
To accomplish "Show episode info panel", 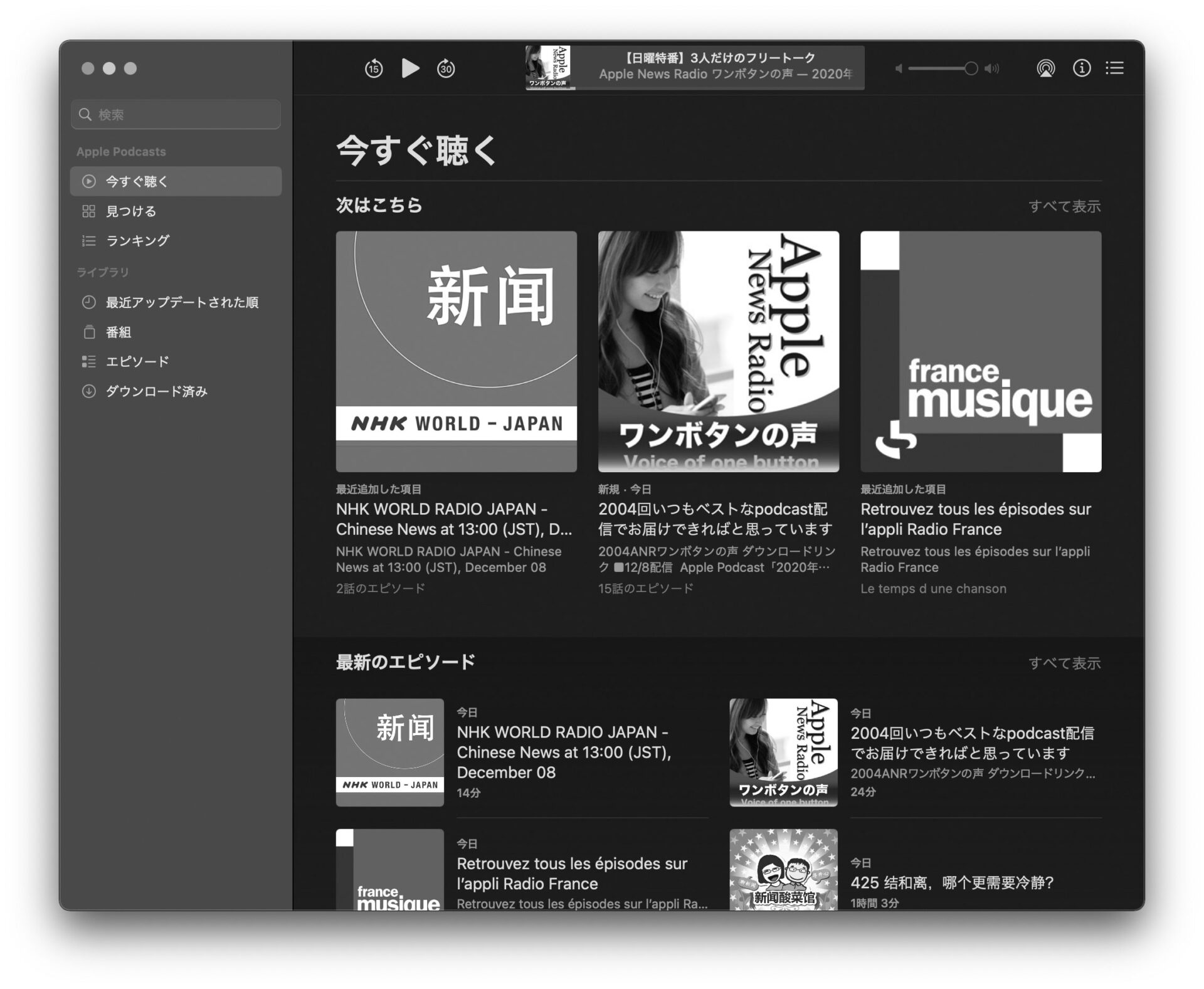I will [x=1081, y=68].
